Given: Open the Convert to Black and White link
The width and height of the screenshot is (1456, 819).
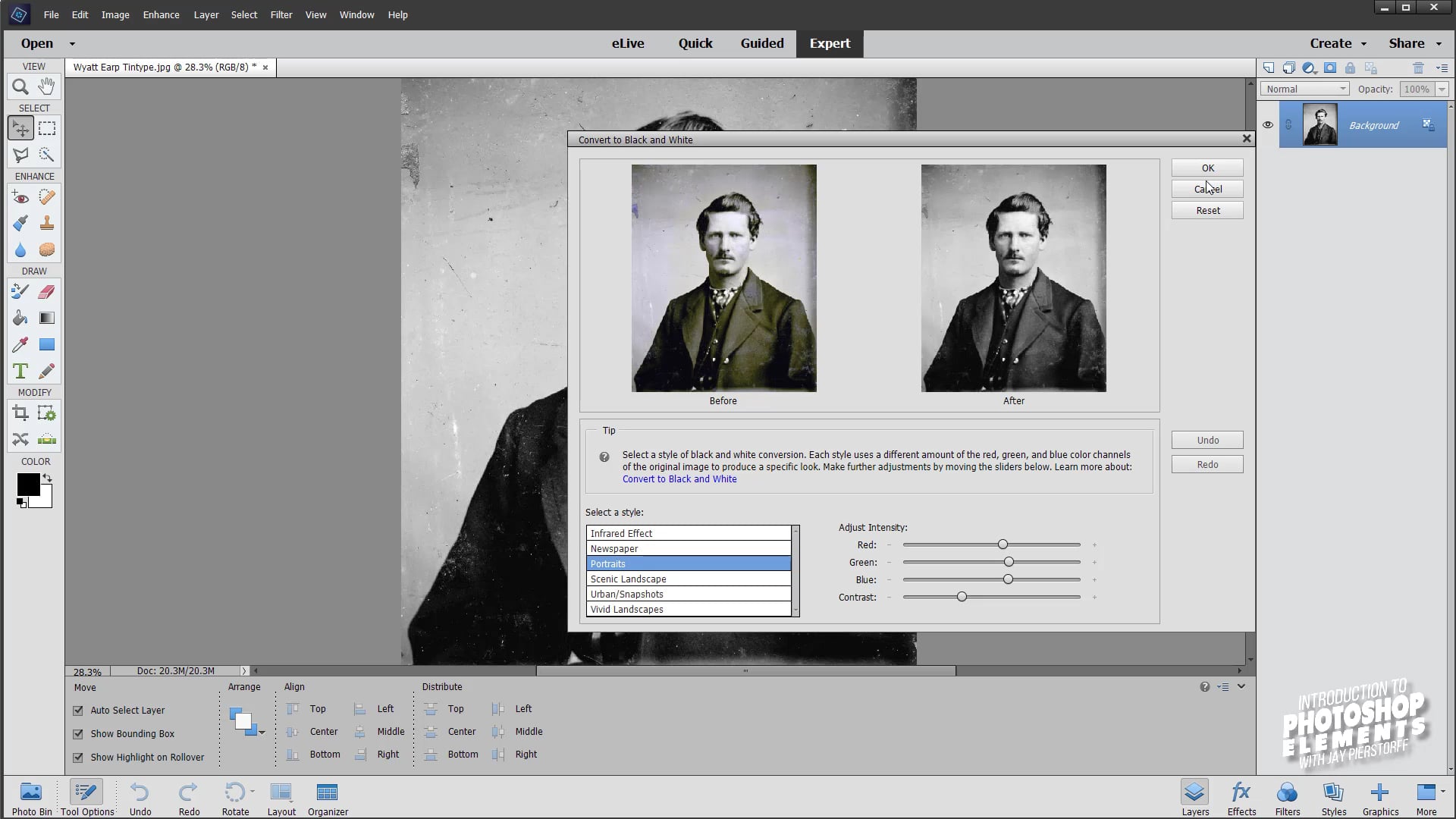Looking at the screenshot, I should click(679, 479).
